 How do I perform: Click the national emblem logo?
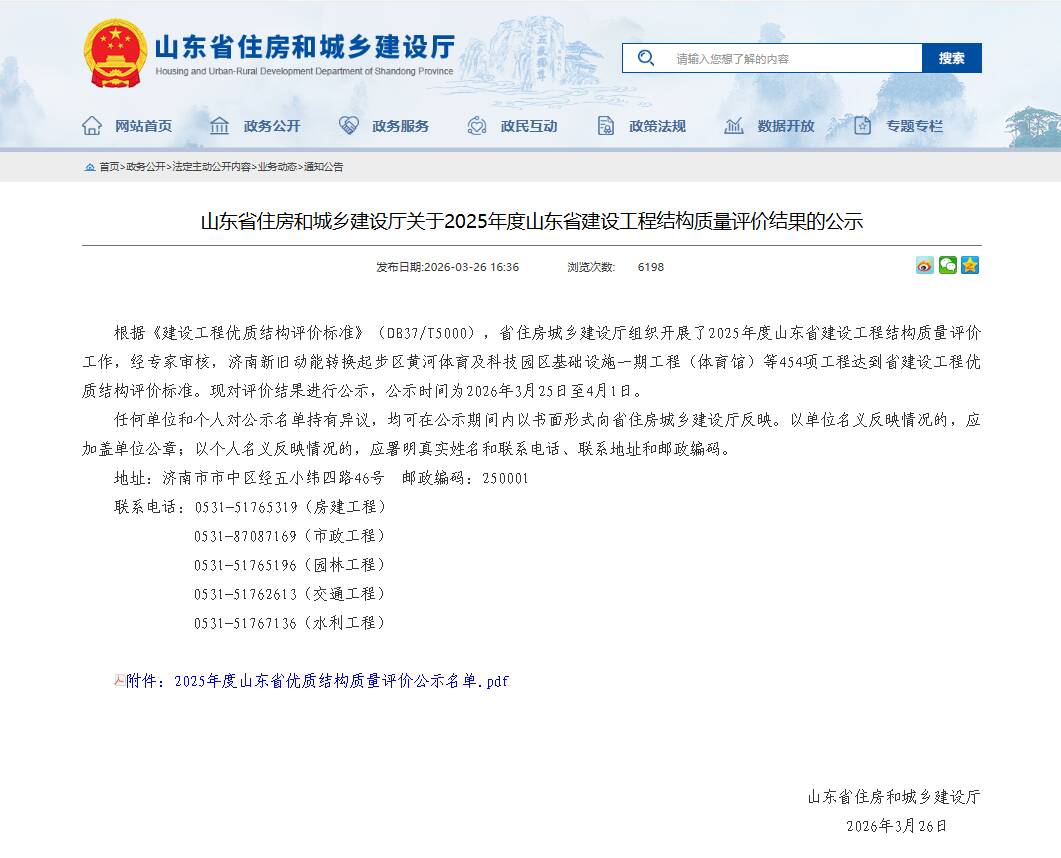[x=115, y=53]
